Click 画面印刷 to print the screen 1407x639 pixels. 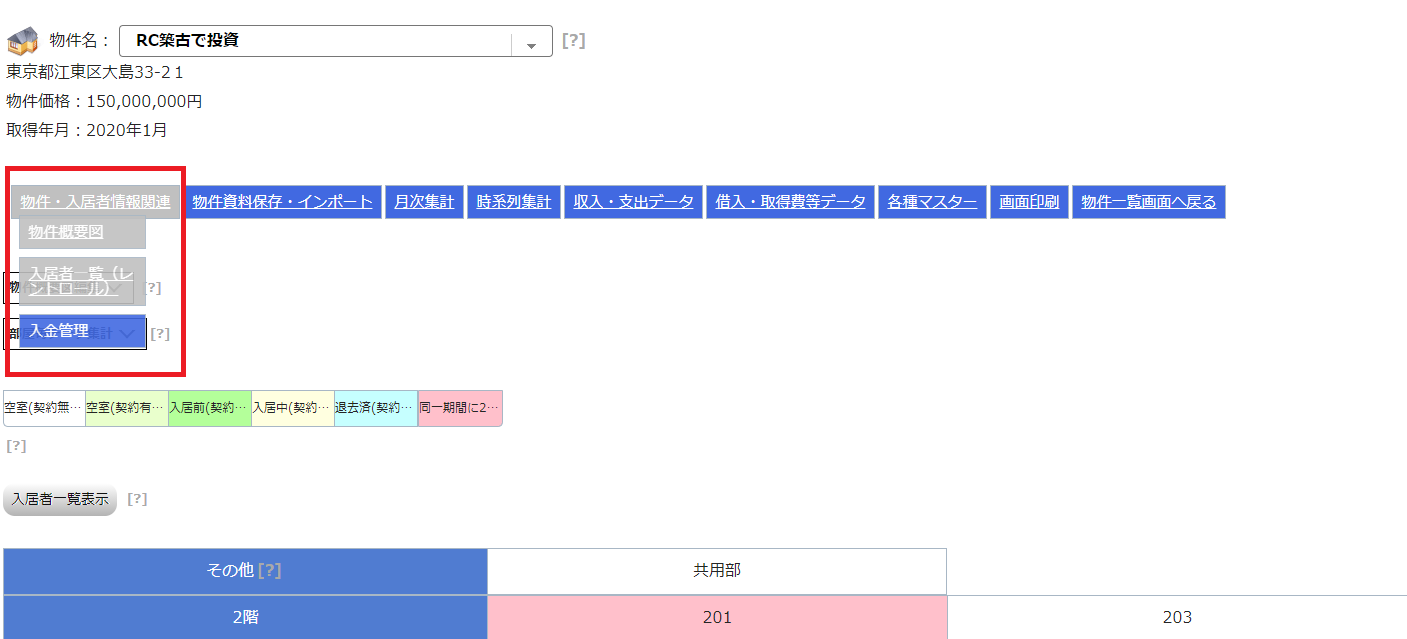[1029, 202]
